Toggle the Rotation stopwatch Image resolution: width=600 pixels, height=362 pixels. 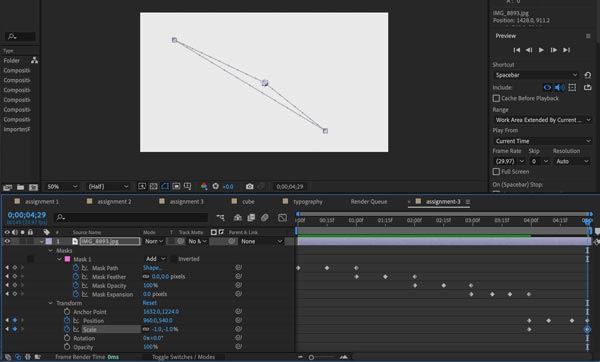[x=67, y=338]
